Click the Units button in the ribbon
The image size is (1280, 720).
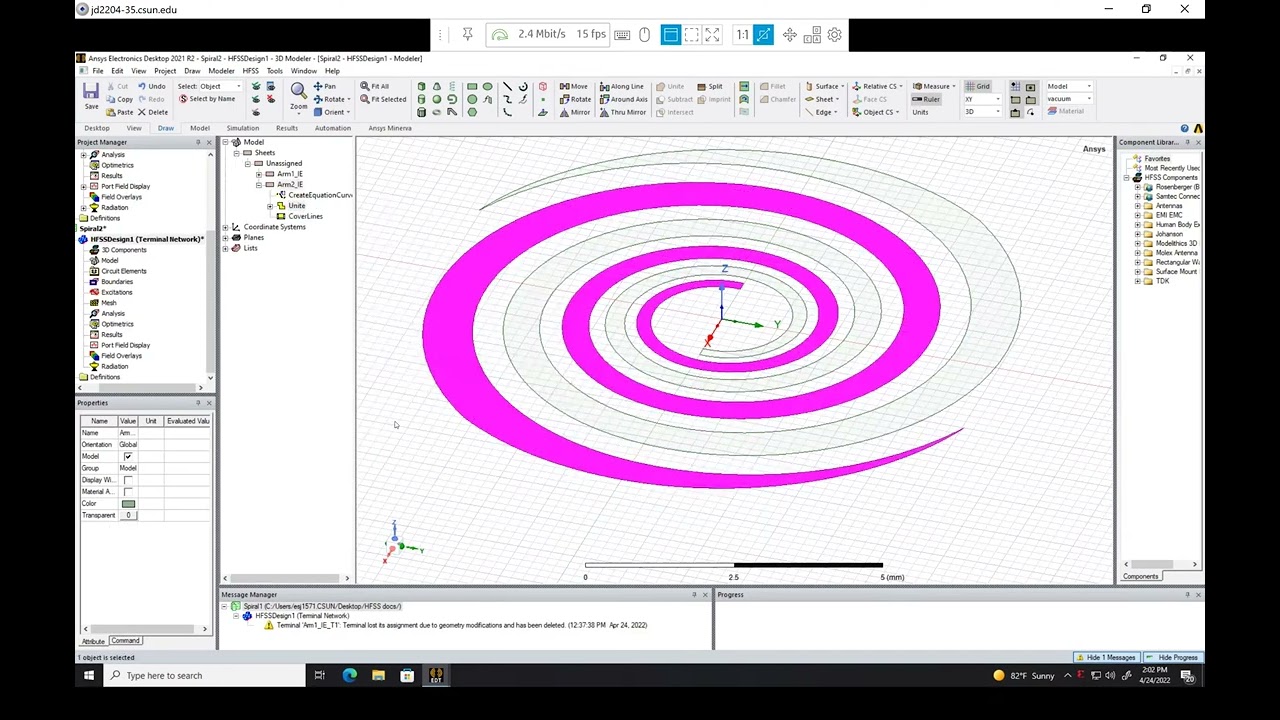pos(920,112)
